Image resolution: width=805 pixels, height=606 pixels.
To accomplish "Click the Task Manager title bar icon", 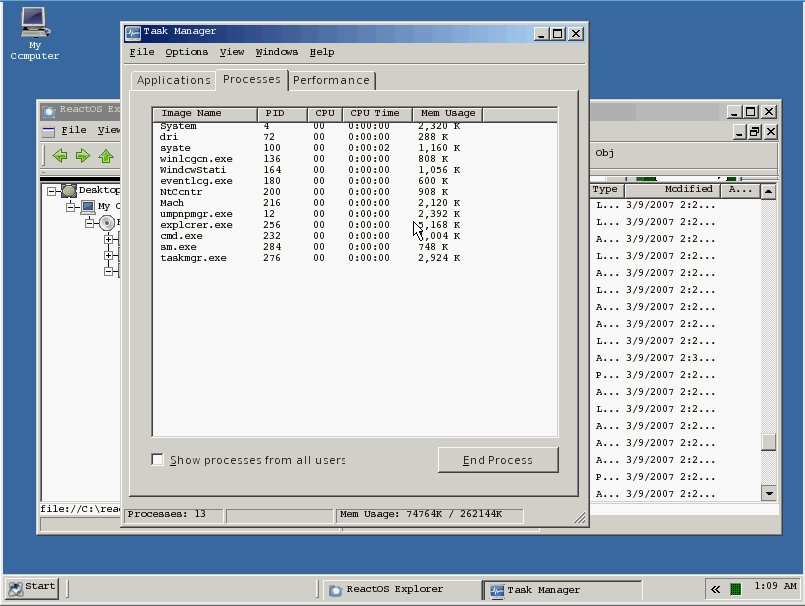I will point(133,32).
